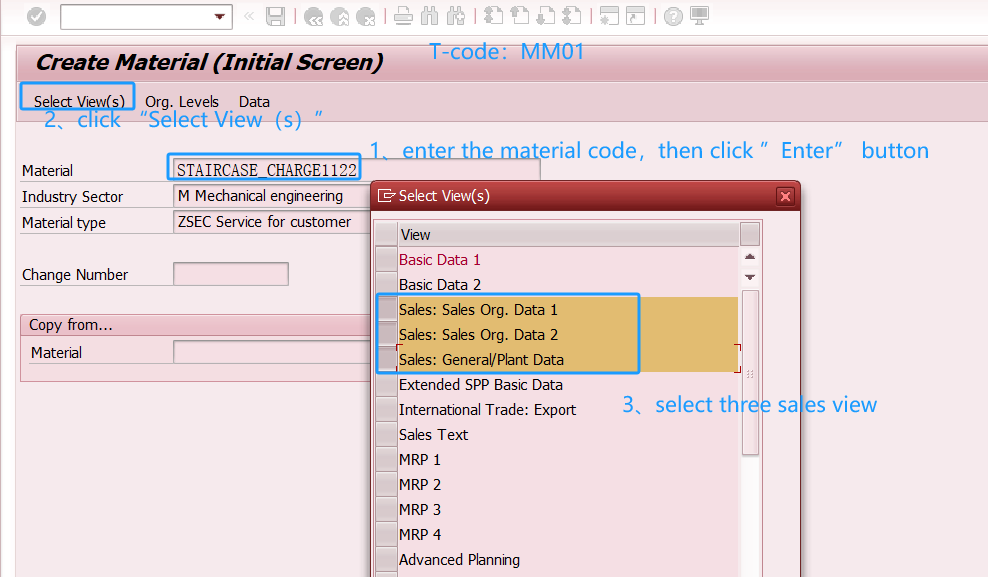
Task: Select the International Trade: Export view
Action: 487,410
